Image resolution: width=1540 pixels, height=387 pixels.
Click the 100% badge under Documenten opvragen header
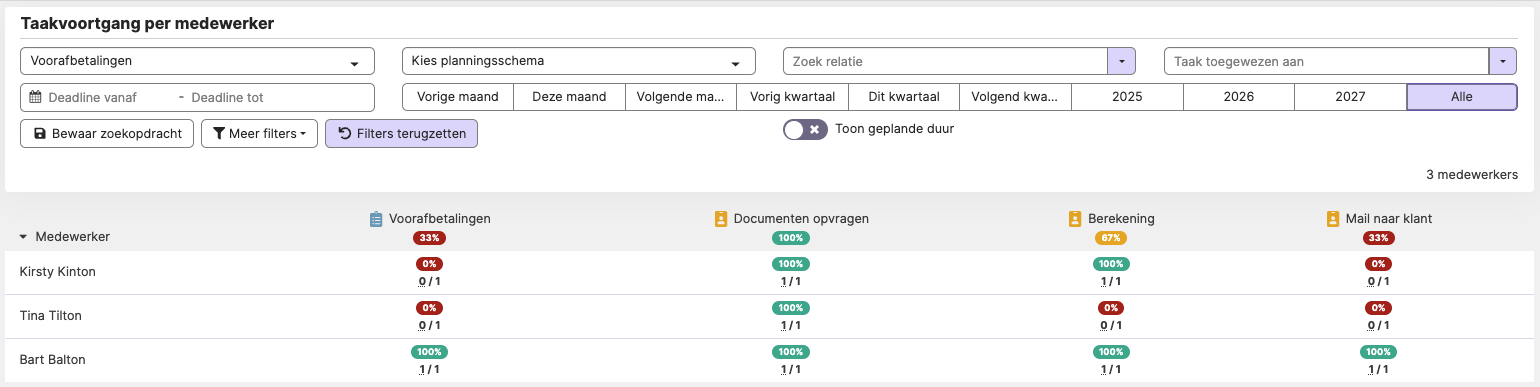(791, 238)
